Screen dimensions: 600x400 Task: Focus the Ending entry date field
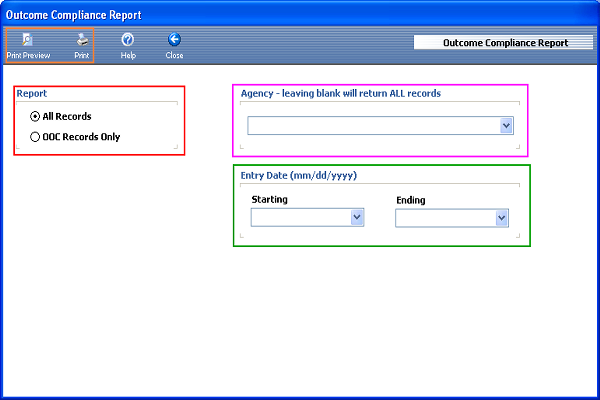click(x=444, y=217)
